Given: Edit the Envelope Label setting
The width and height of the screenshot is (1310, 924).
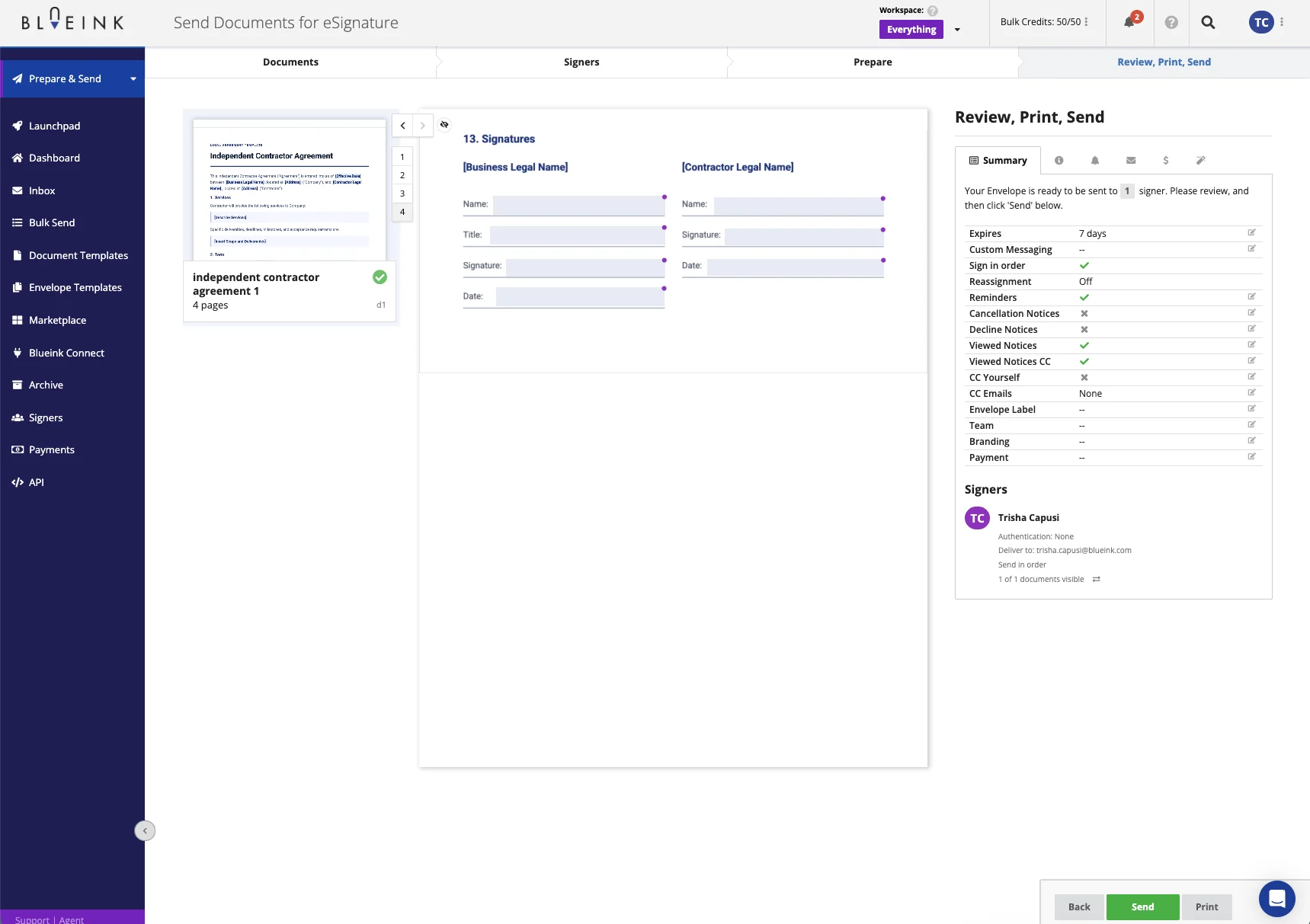Looking at the screenshot, I should [1251, 408].
